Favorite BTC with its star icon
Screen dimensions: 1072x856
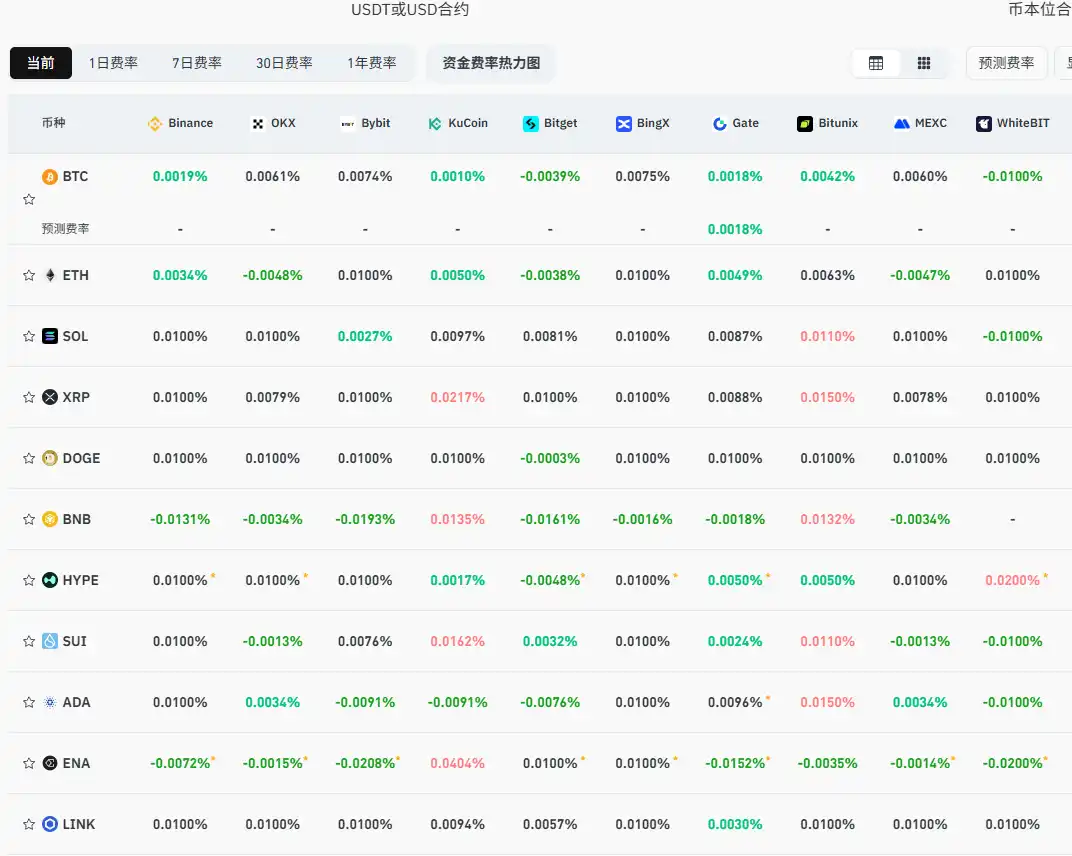pos(29,200)
